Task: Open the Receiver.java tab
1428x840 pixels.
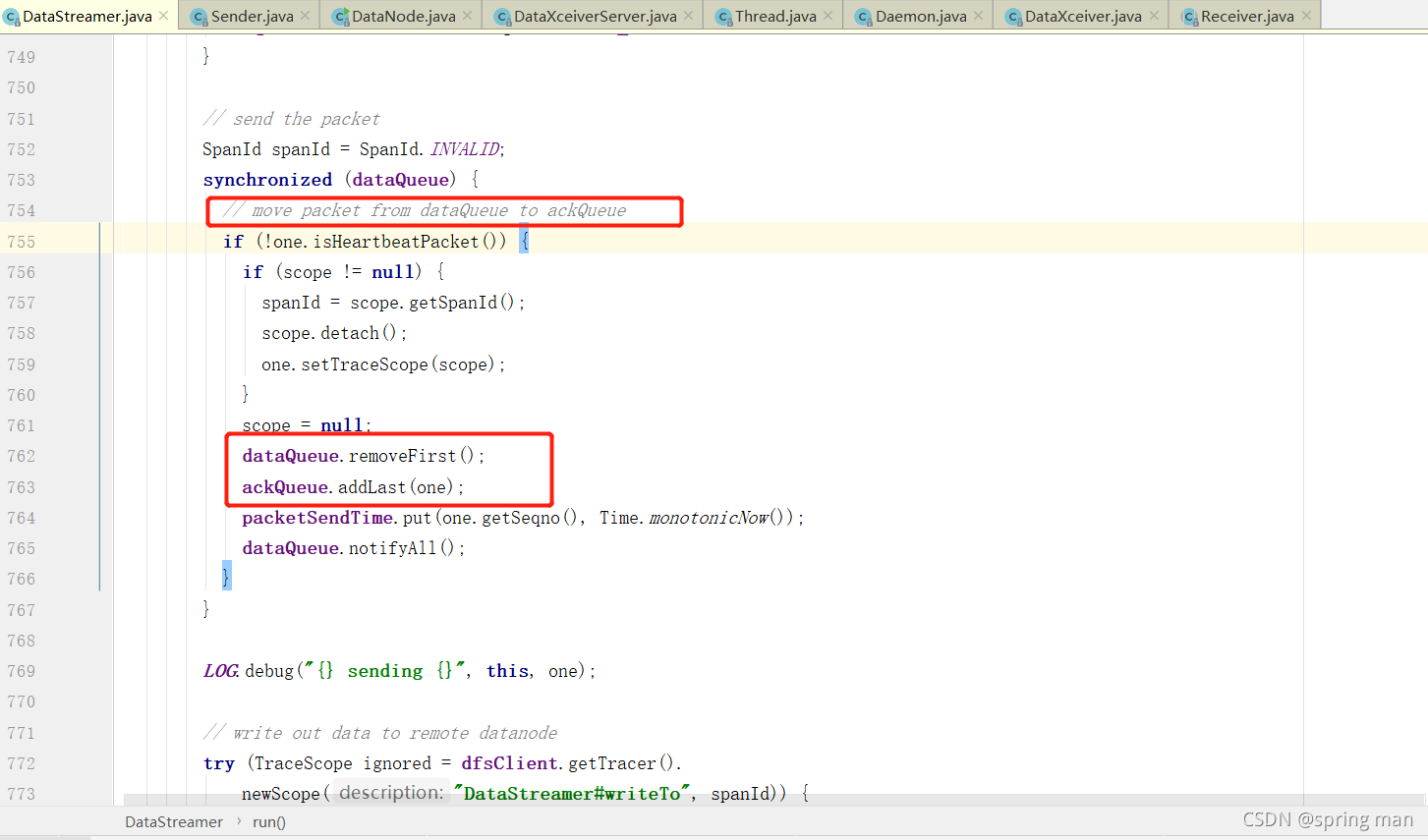Action: point(1247,16)
